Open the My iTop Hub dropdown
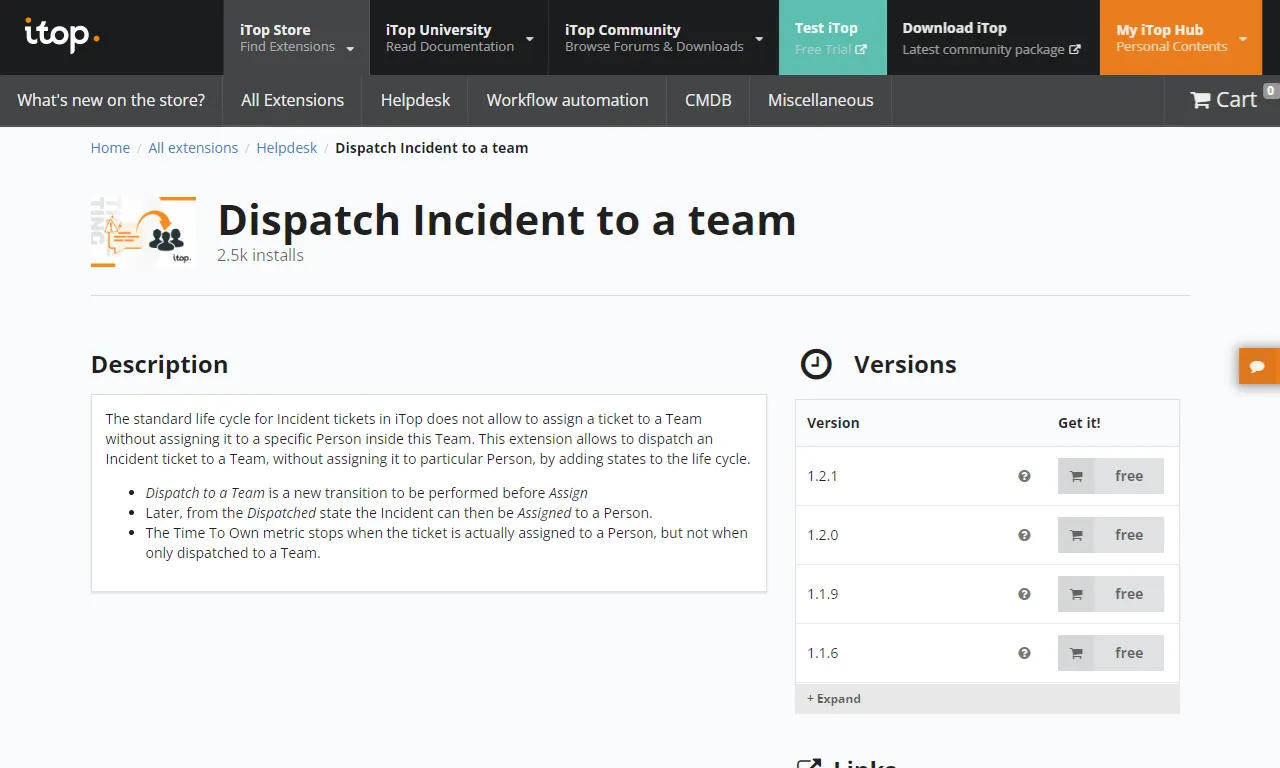This screenshot has width=1280, height=768. (1181, 37)
